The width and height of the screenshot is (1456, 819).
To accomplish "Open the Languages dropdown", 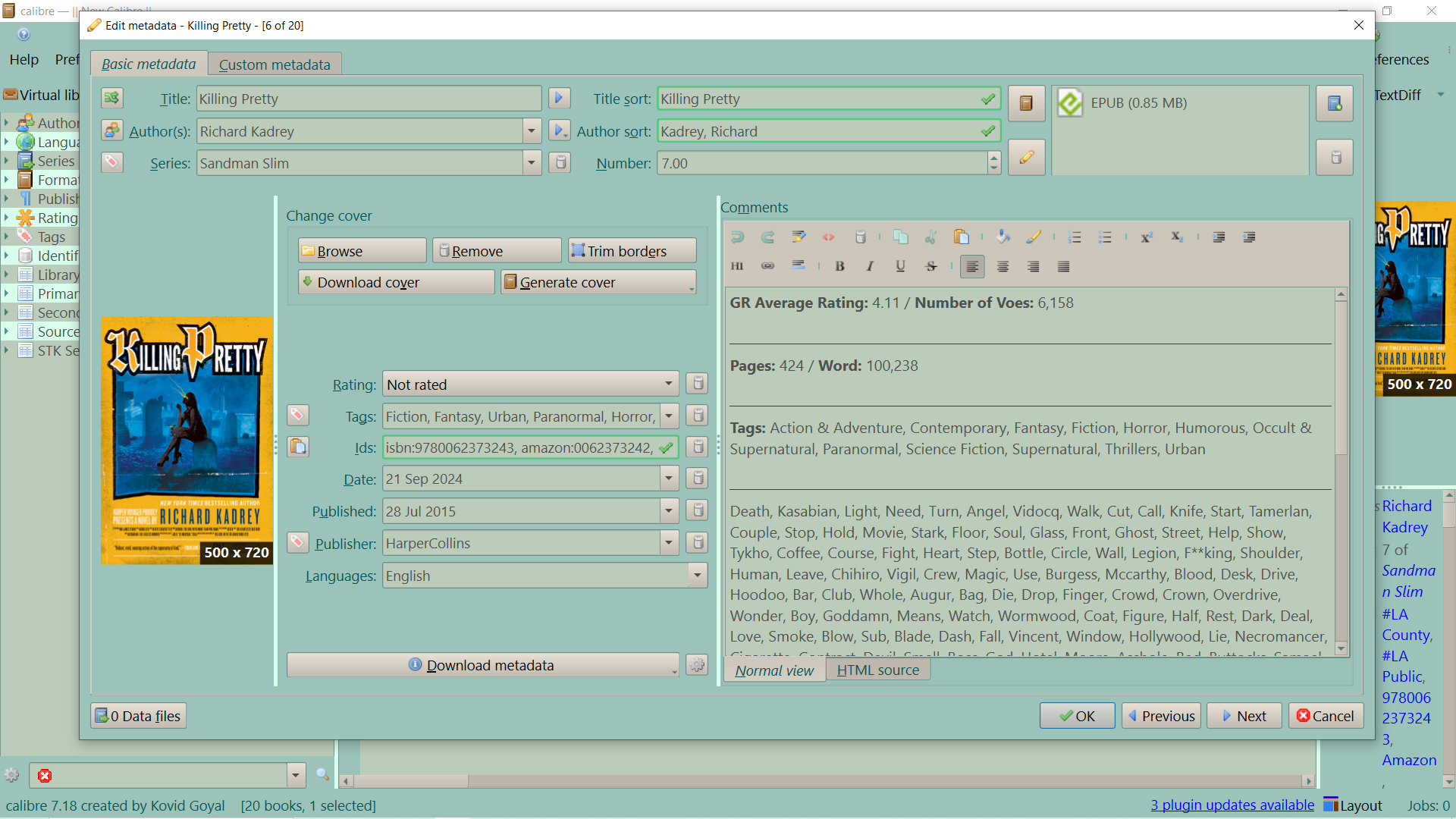I will tap(697, 576).
